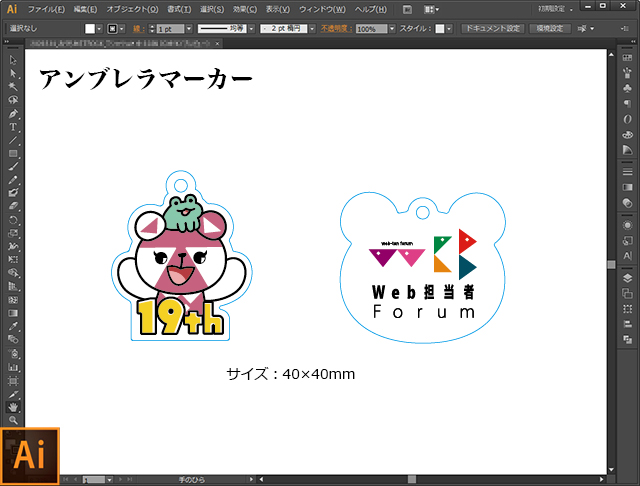The image size is (640, 486).
Task: Open the Appearance panel icon
Action: pyautogui.click(x=627, y=225)
